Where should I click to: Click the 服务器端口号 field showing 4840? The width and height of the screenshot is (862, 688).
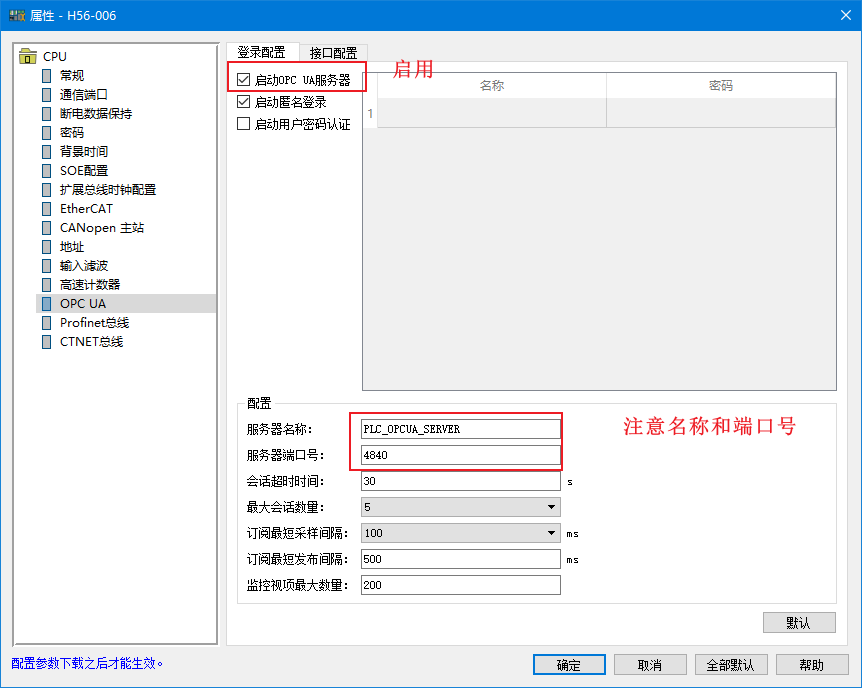click(461, 455)
